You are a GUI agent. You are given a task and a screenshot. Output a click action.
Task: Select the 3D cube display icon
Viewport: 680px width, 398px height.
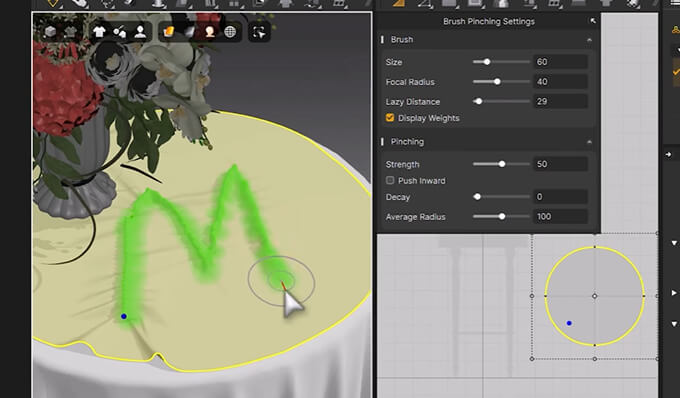[50, 32]
